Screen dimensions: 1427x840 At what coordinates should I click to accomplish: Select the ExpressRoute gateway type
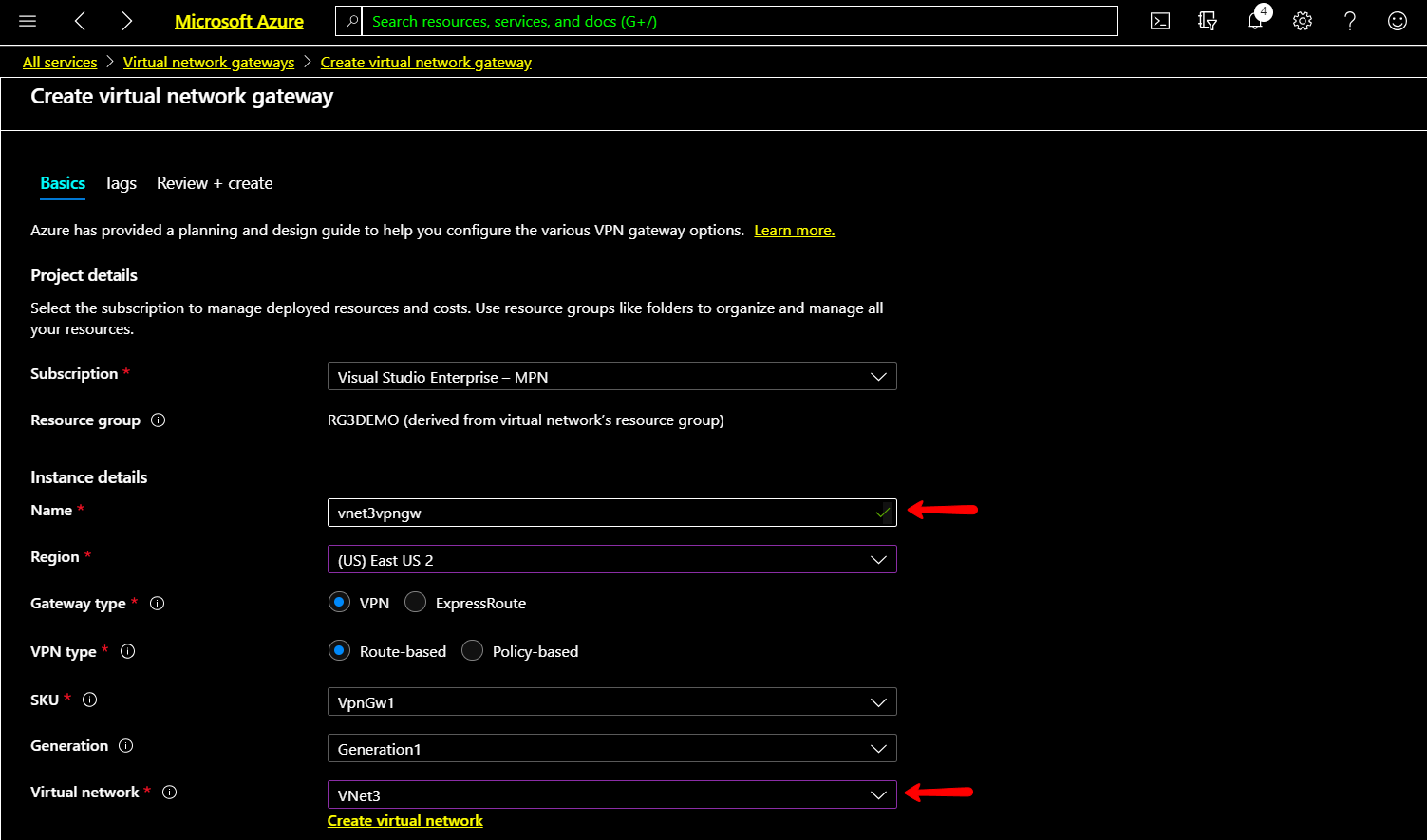[x=415, y=603]
